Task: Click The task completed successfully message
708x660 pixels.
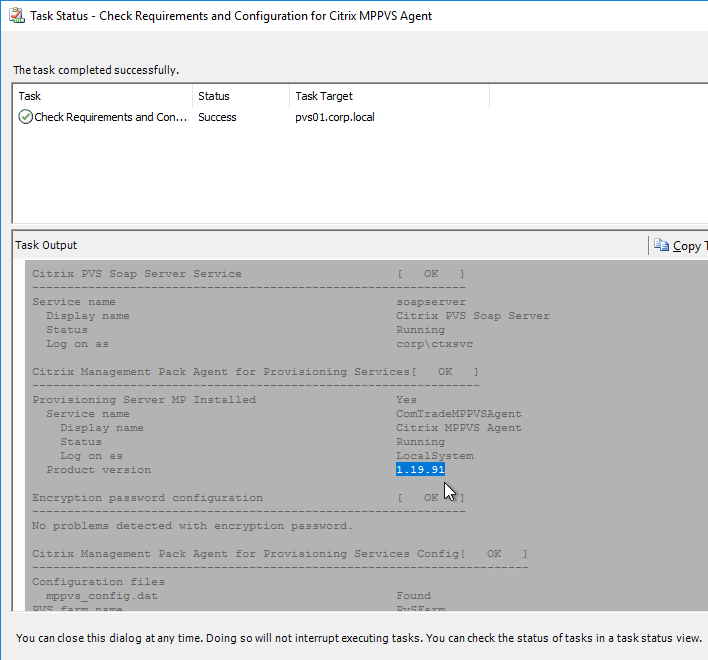Action: [96, 70]
